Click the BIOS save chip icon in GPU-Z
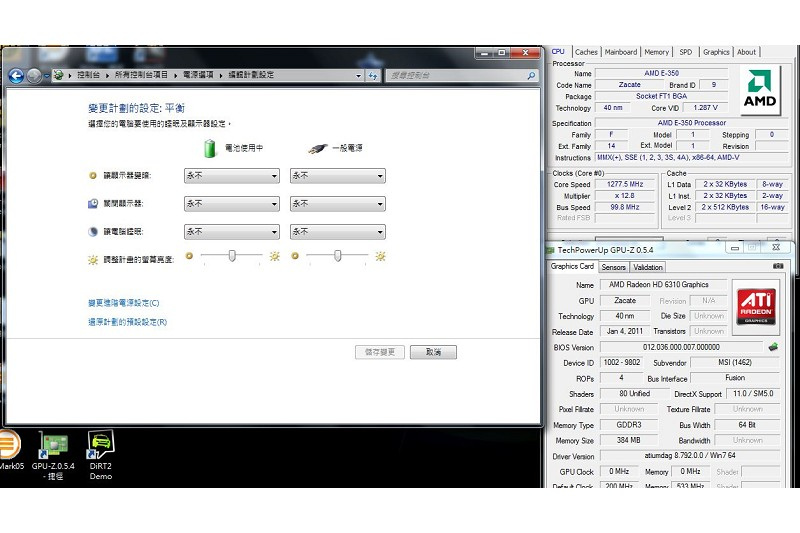Screen dimensions: 800x533 click(x=773, y=347)
